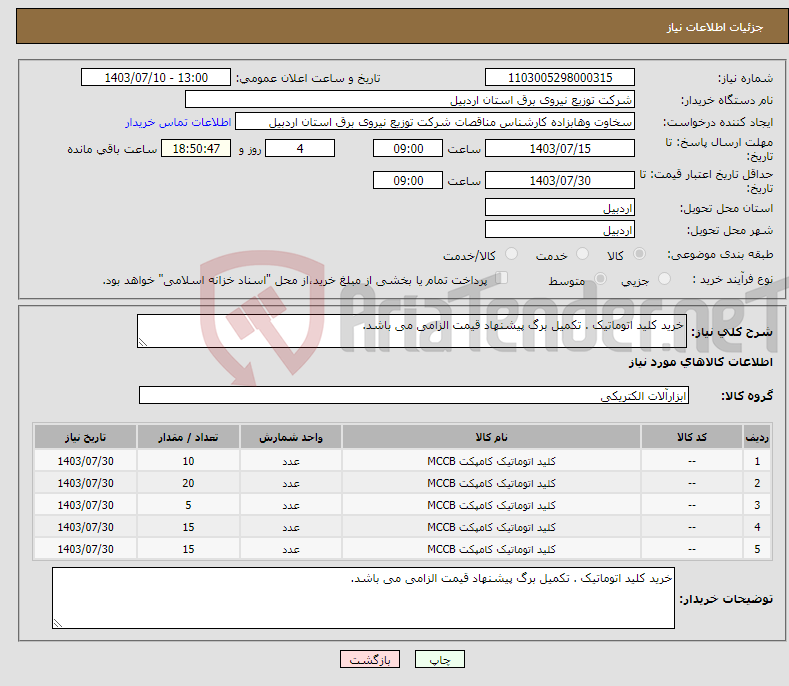Click the شرح کلی نیاز text area
Viewport: 789px width, 686px height.
coord(412,331)
